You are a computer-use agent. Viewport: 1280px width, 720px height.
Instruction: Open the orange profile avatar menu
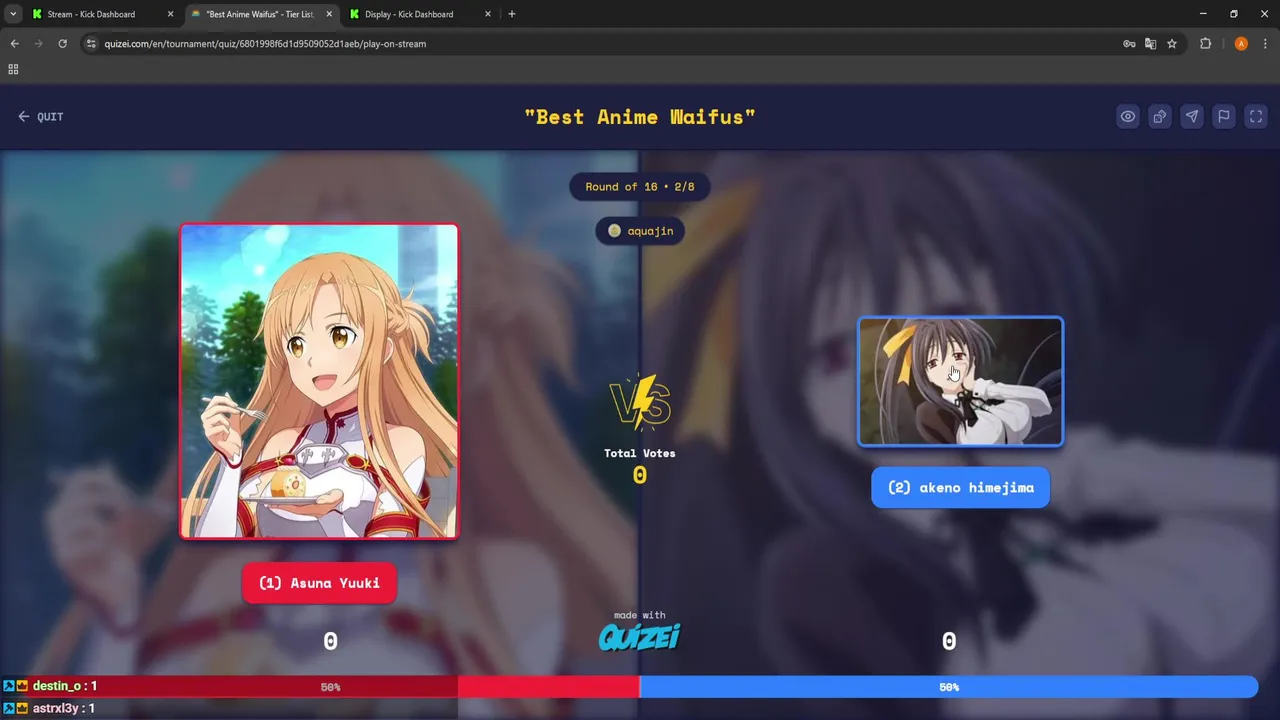click(x=1241, y=44)
